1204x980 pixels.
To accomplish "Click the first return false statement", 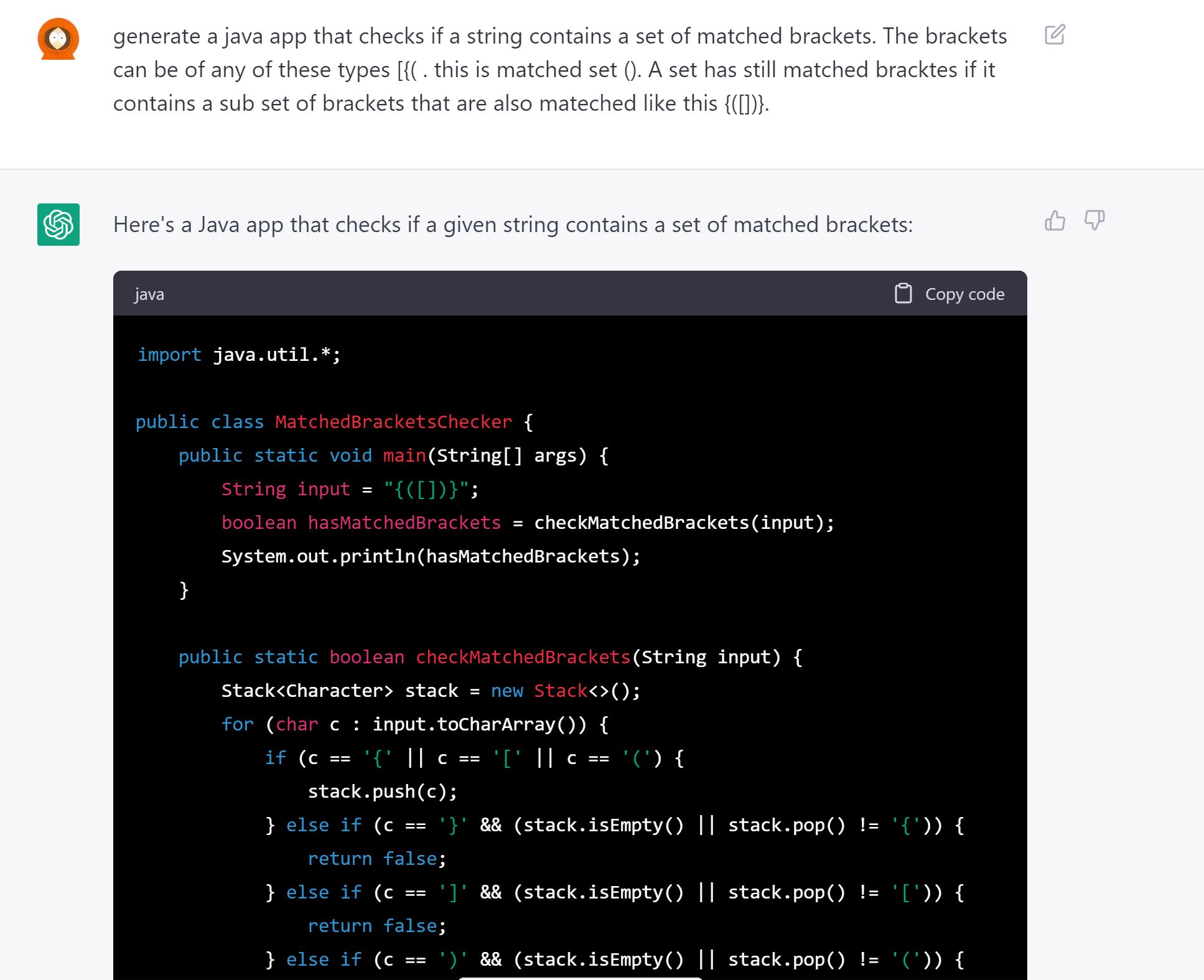I will tap(376, 859).
